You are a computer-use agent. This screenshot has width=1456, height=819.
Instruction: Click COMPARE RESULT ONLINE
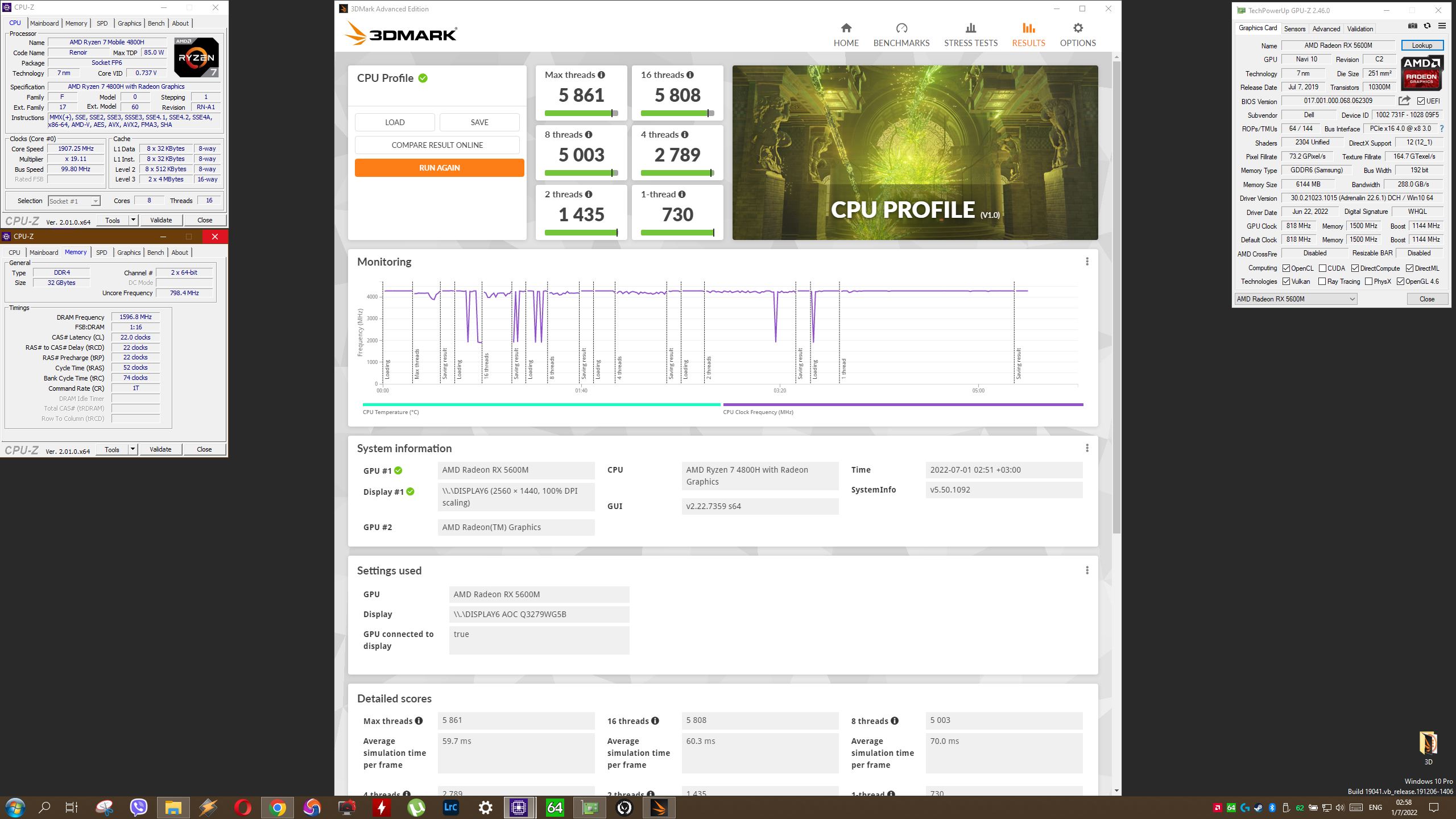pyautogui.click(x=437, y=145)
